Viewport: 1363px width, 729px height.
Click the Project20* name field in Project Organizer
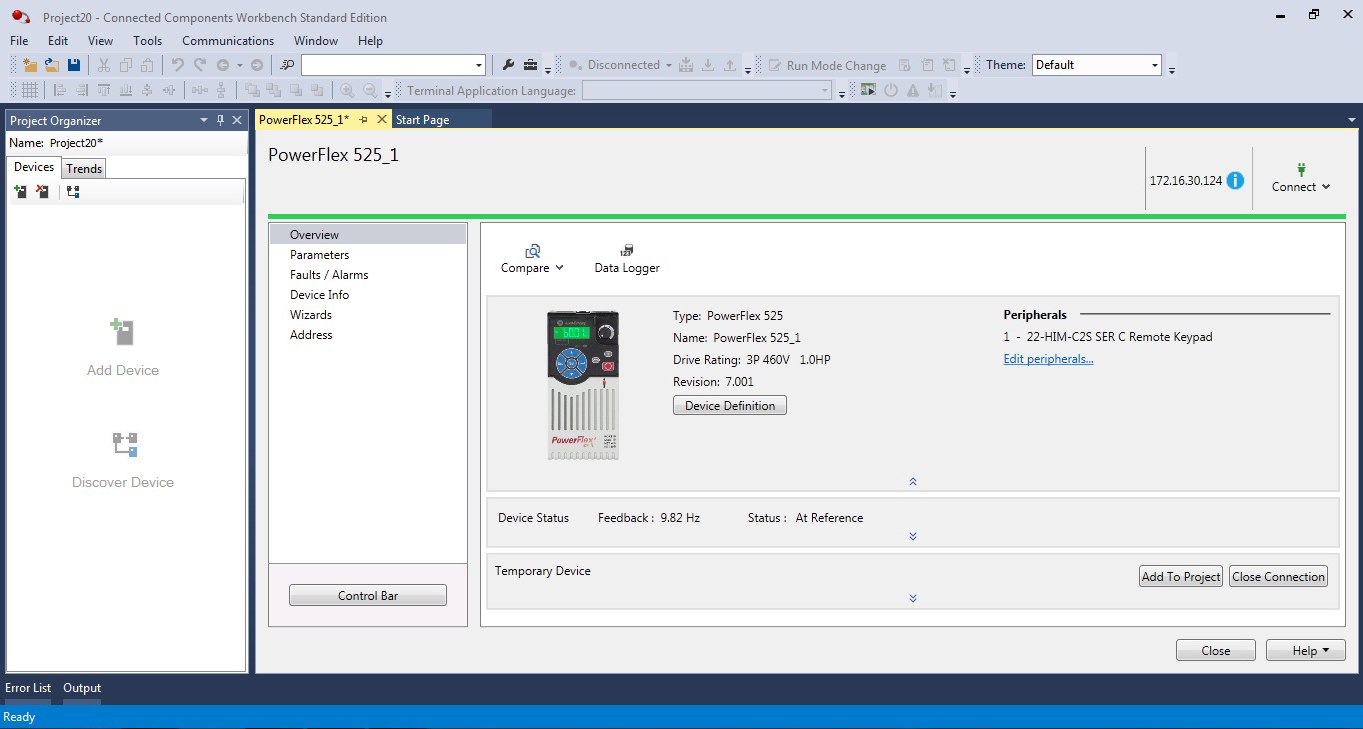pos(146,143)
